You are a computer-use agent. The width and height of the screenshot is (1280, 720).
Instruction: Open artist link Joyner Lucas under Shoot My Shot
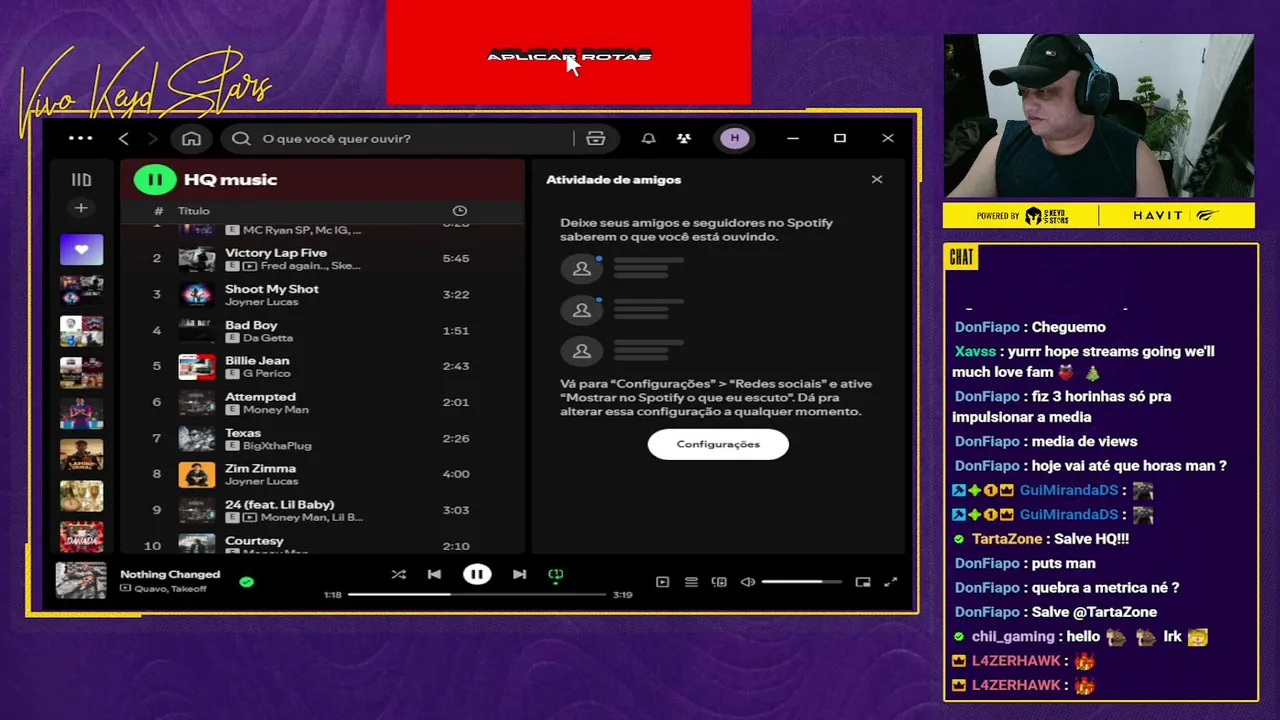(x=262, y=302)
